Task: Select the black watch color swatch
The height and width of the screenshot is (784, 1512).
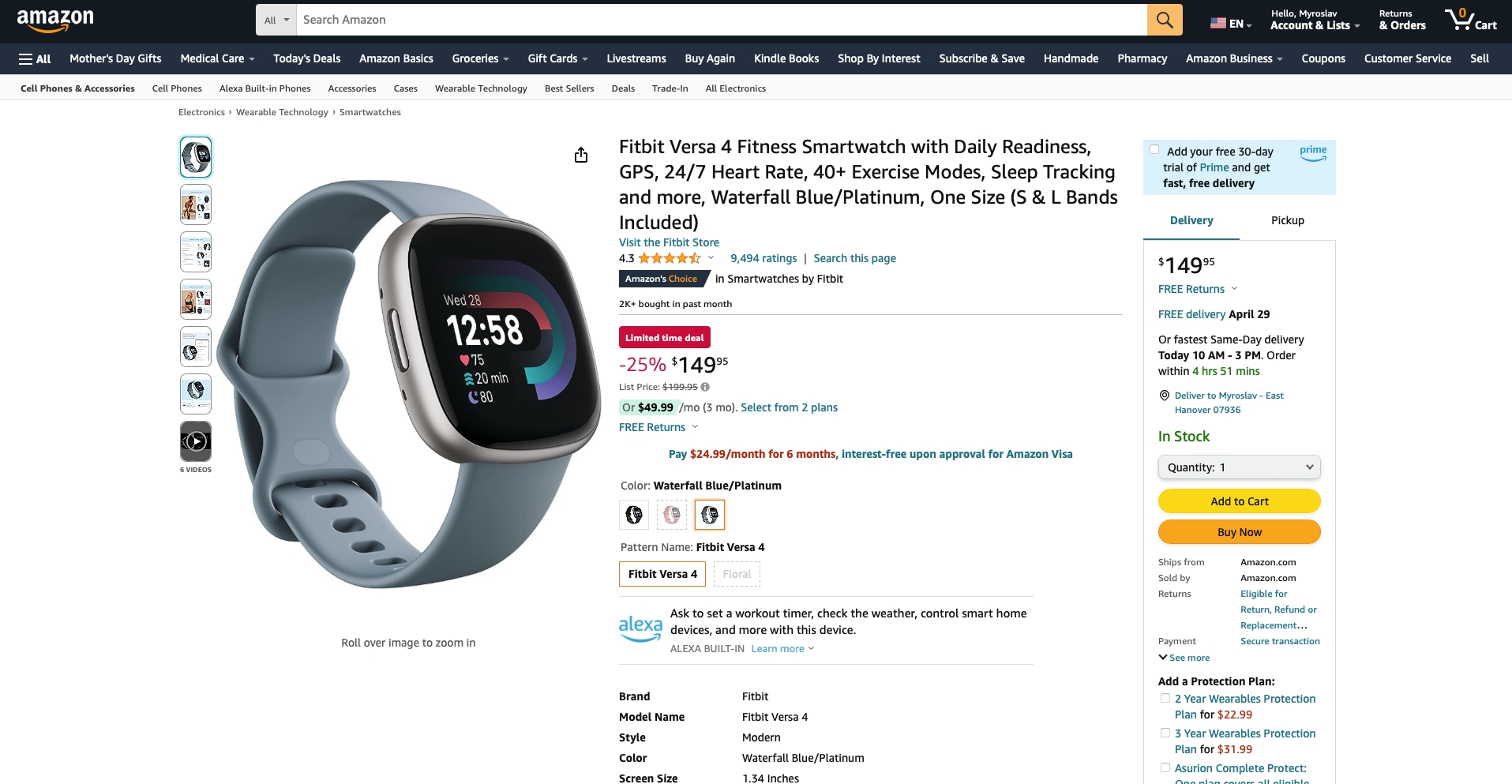Action: coord(634,515)
